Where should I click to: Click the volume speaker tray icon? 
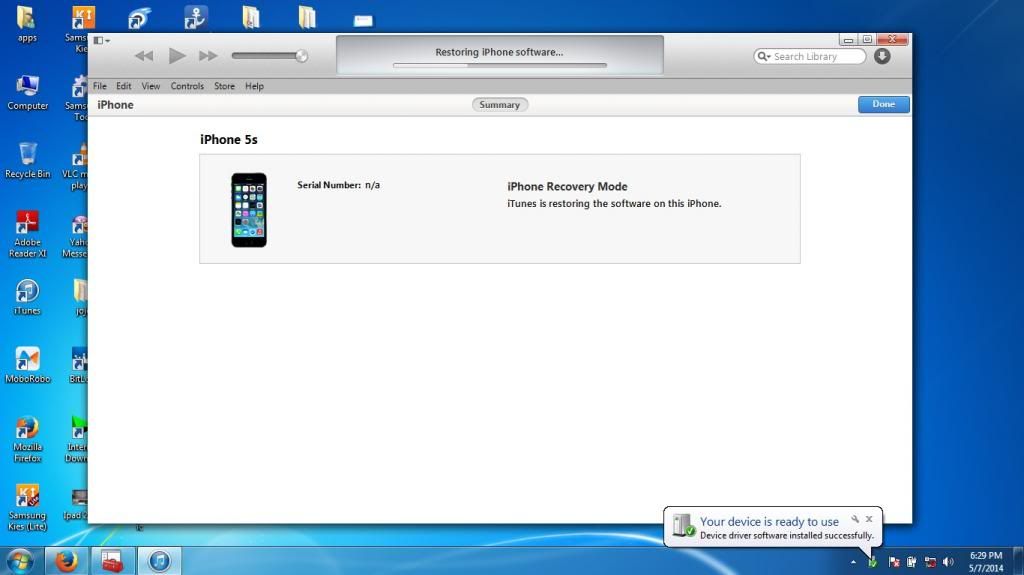point(948,562)
